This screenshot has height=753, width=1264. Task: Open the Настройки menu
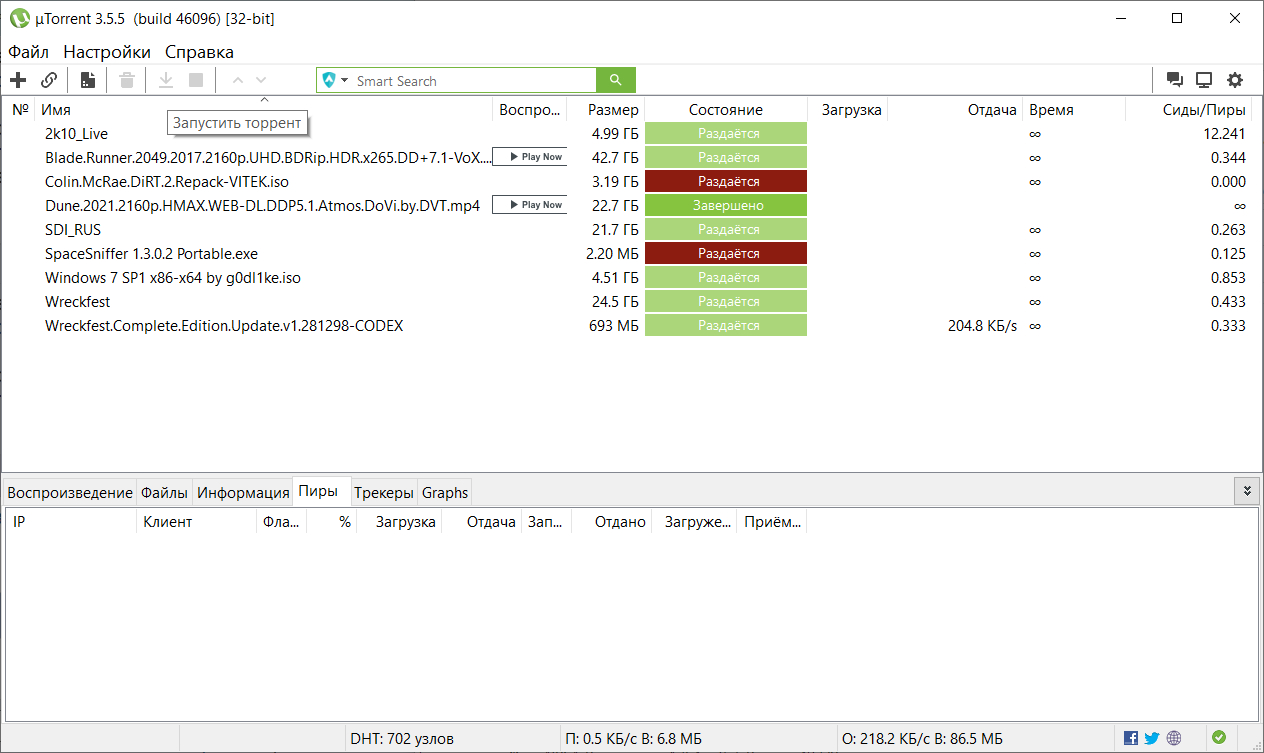click(x=107, y=52)
